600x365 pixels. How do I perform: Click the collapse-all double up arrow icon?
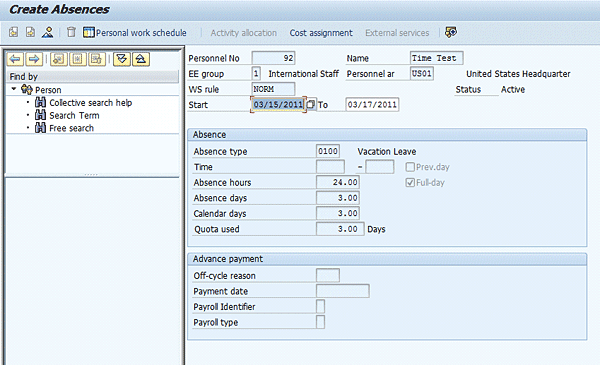click(x=141, y=59)
